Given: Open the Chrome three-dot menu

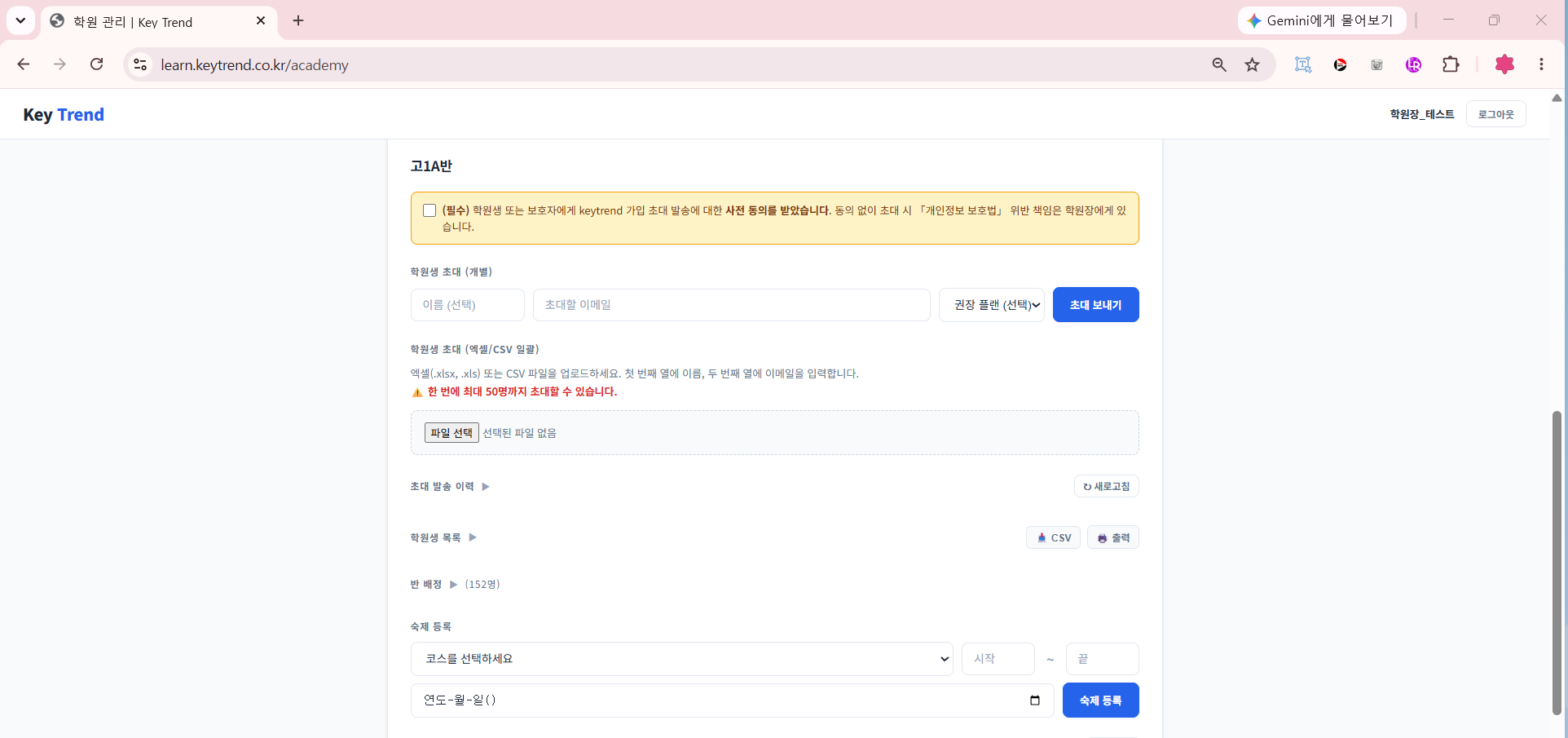Looking at the screenshot, I should tap(1541, 64).
